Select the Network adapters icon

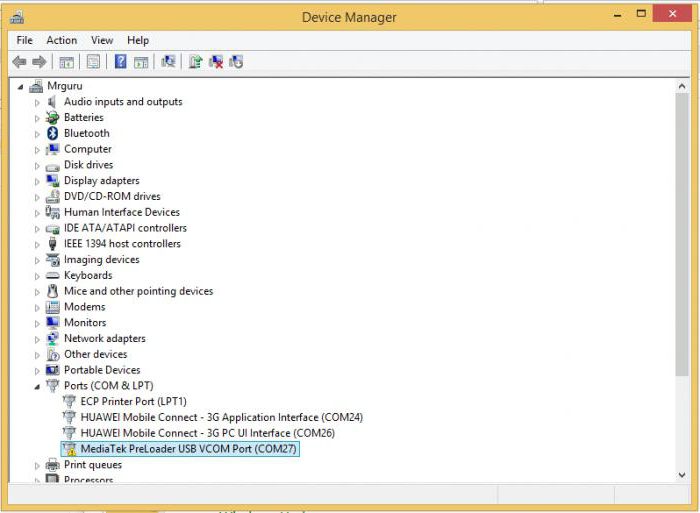point(53,338)
